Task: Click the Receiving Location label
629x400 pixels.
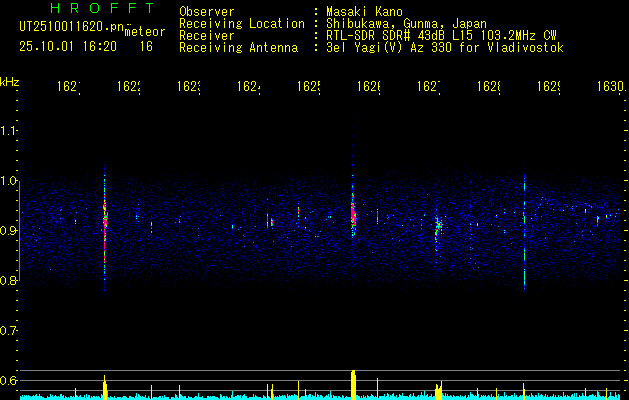Action: 242,24
